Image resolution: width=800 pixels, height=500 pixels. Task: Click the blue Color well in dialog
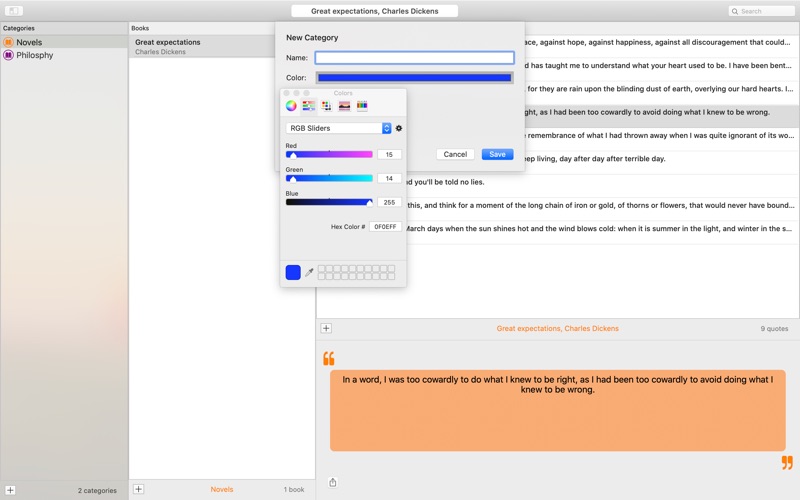click(x=414, y=77)
